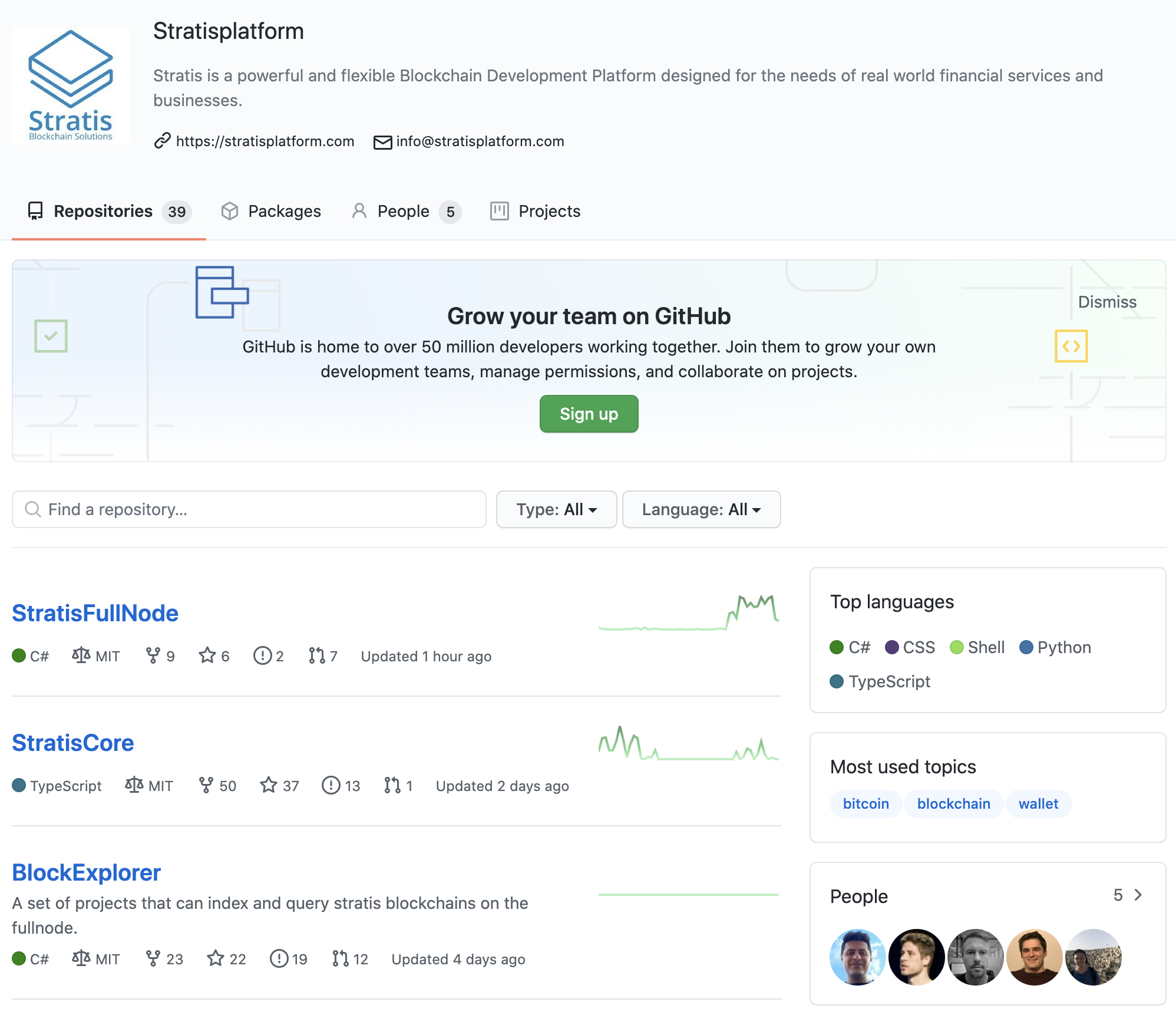Viewport: 1176px width, 1015px height.
Task: Click pull requests icon on StratisFullNode
Action: click(316, 655)
